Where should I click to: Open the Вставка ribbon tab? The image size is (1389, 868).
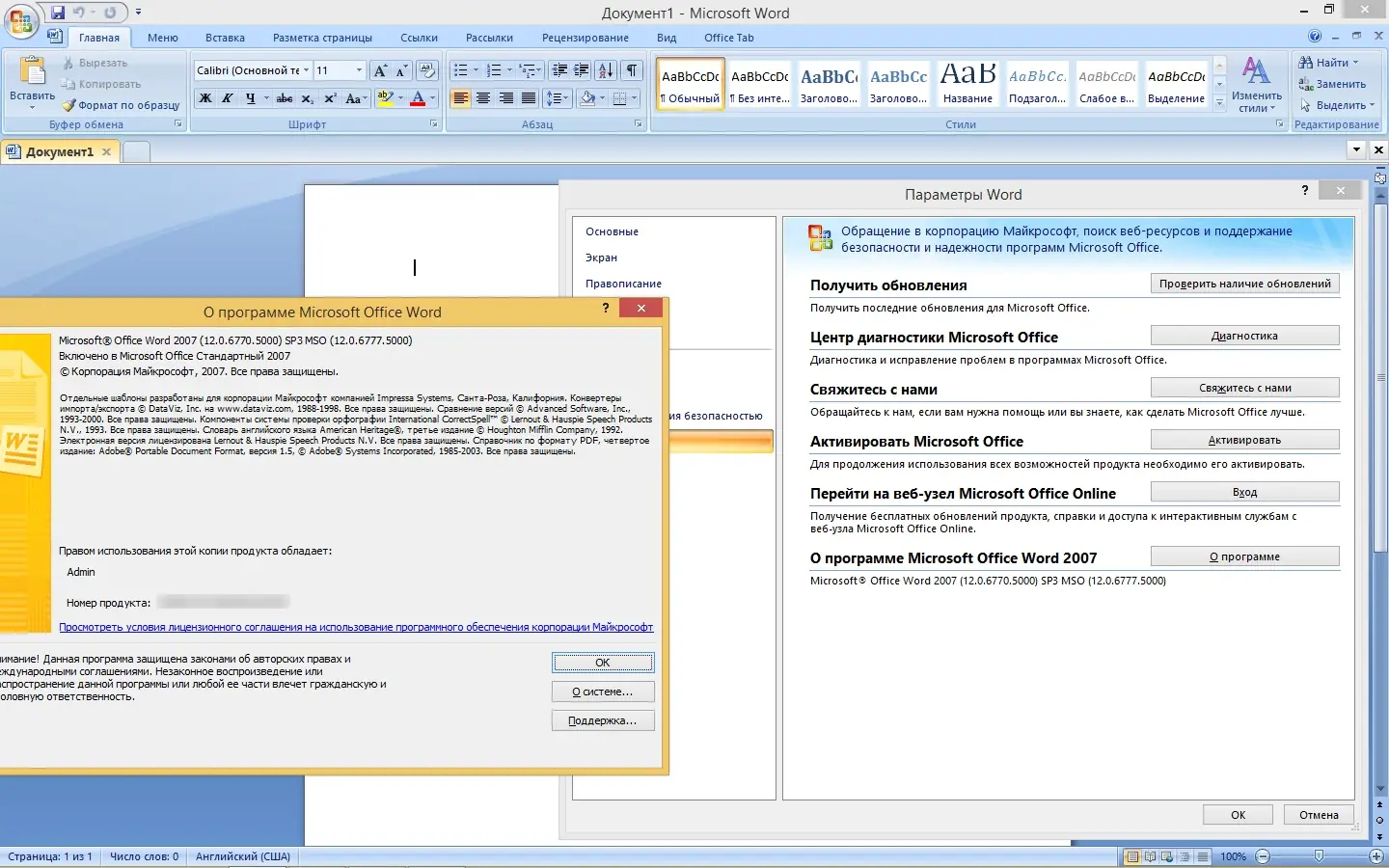click(x=225, y=38)
